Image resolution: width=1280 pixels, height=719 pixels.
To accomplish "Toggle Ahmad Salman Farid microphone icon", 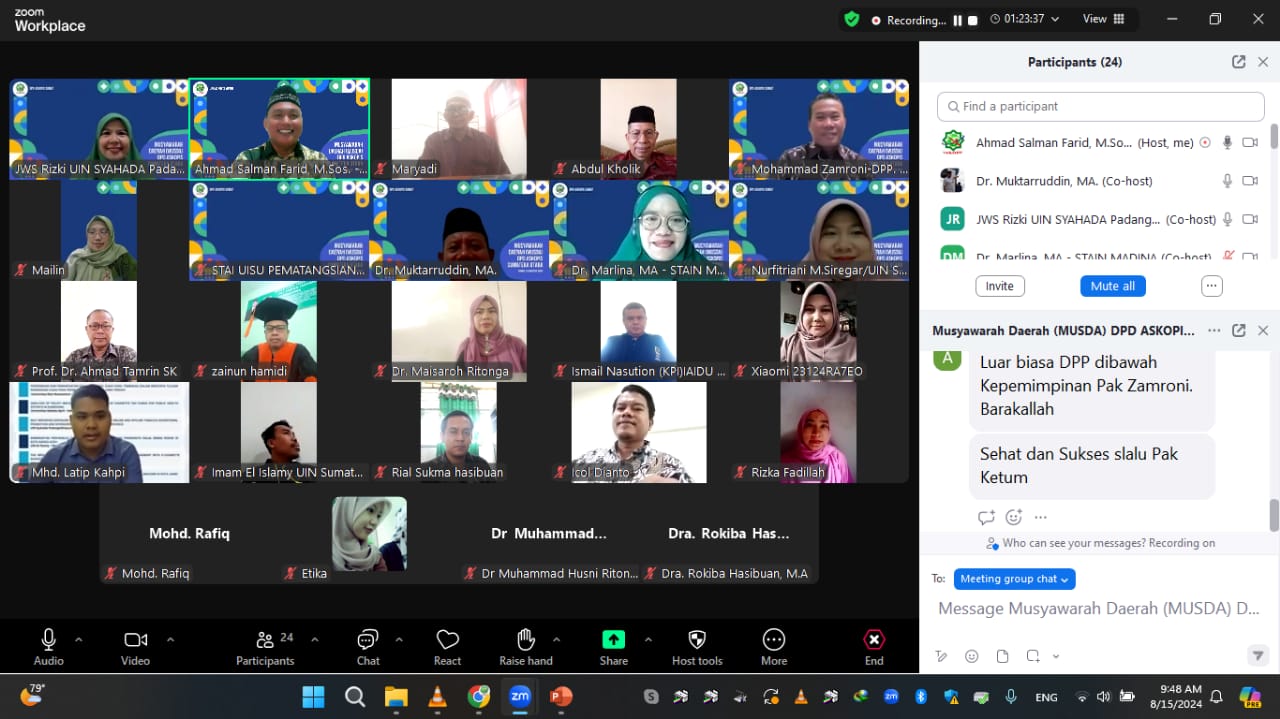I will pyautogui.click(x=1227, y=143).
